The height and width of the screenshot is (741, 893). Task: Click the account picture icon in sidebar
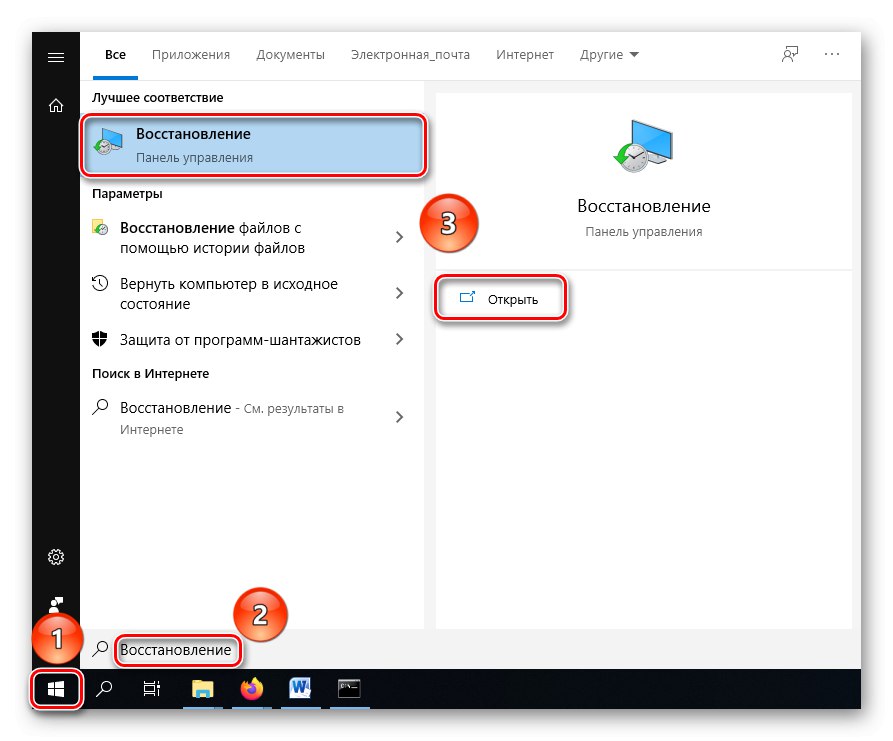[56, 604]
